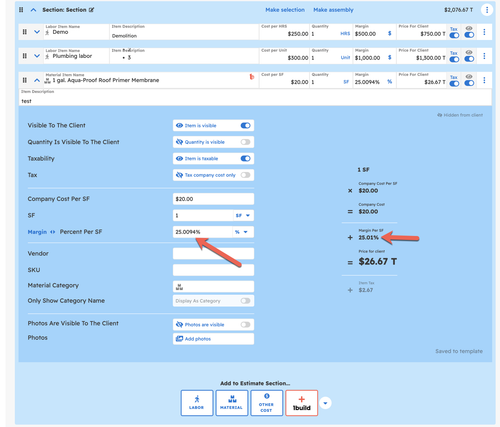Click the SKU input field
The width and height of the screenshot is (500, 427).
[213, 270]
